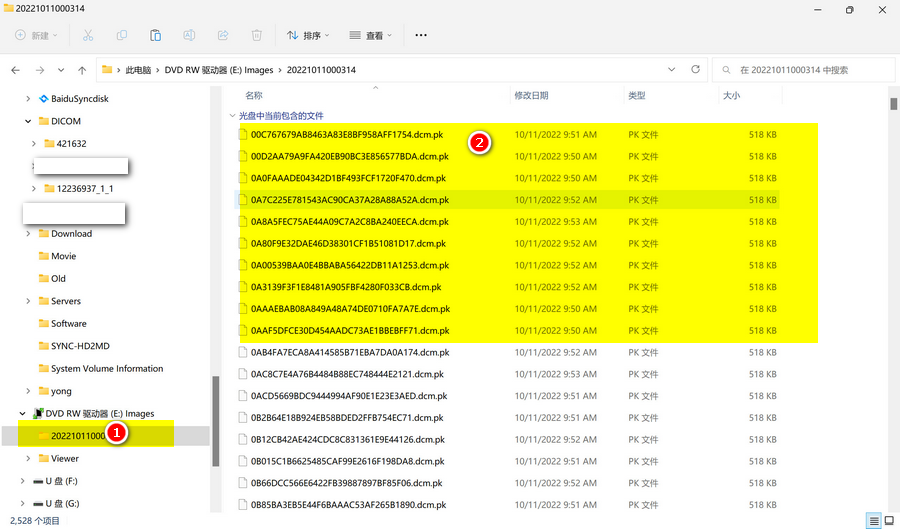Screen dimensions: 900x529
Task: Click file icon of 0B12CB42AE424CDC8C831361E9E44126.dcm.pk
Action: (x=243, y=439)
